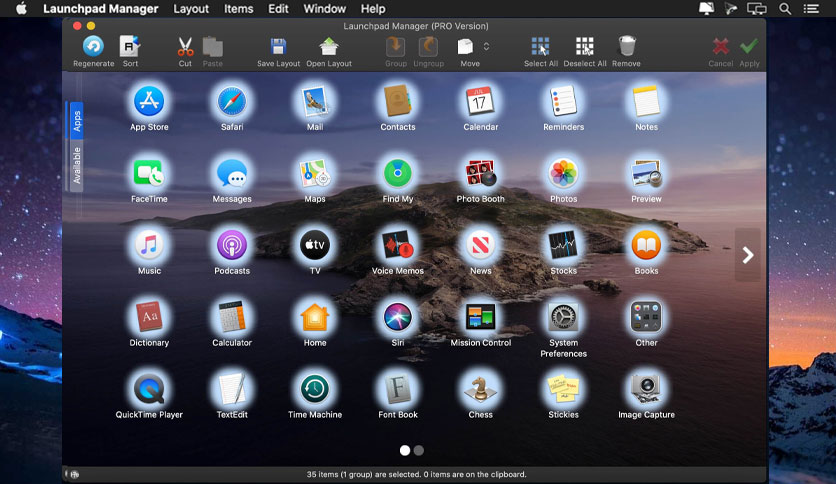Select the Safari app icon

click(x=232, y=101)
